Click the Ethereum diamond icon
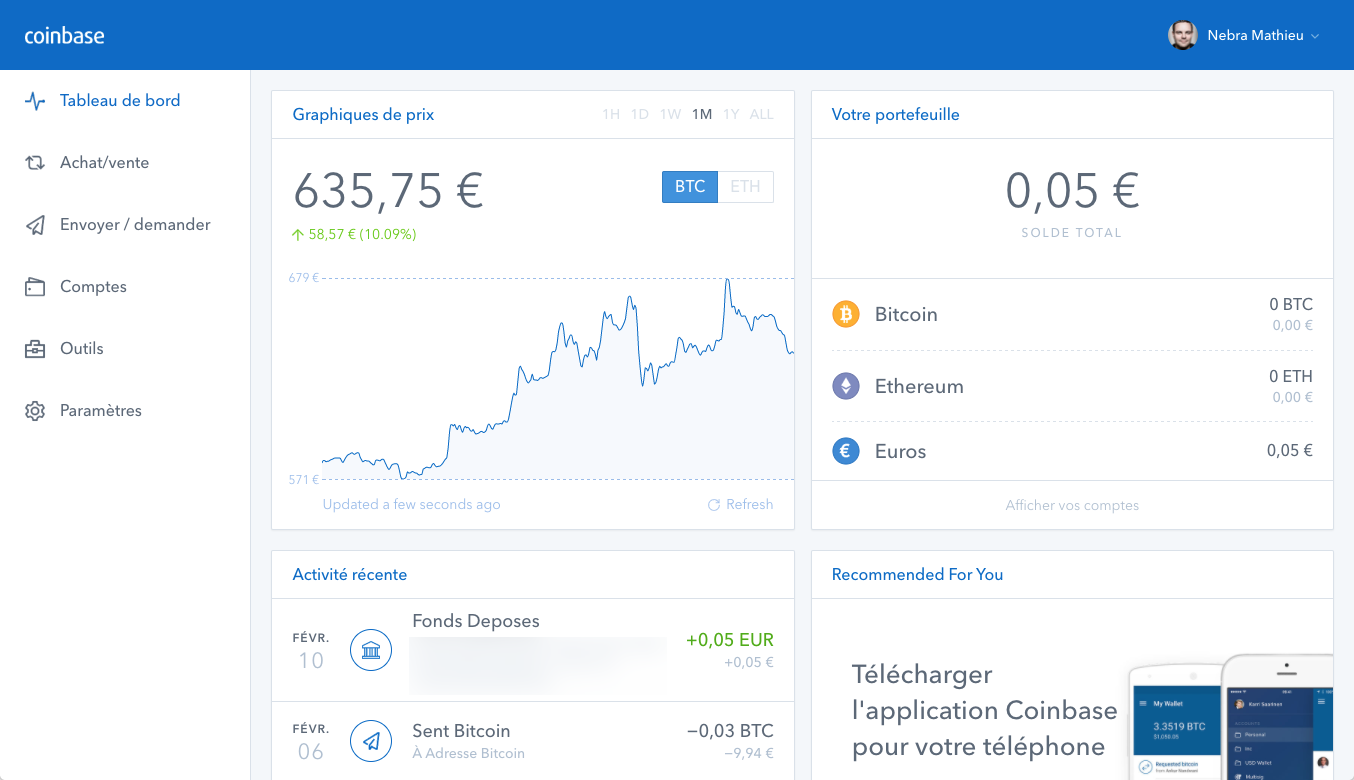This screenshot has width=1354, height=780. click(846, 386)
